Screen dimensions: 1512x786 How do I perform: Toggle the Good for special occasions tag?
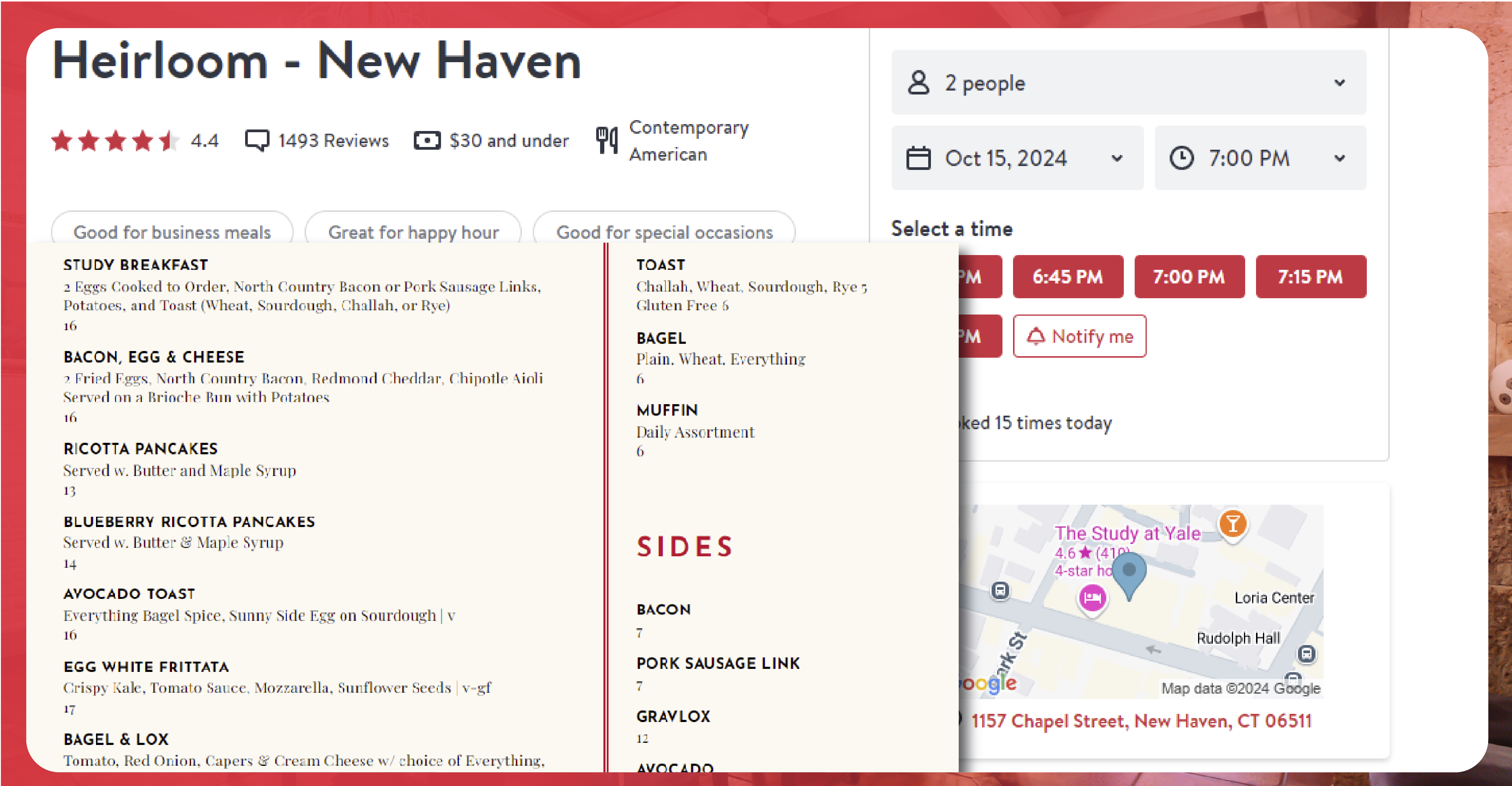pyautogui.click(x=665, y=232)
